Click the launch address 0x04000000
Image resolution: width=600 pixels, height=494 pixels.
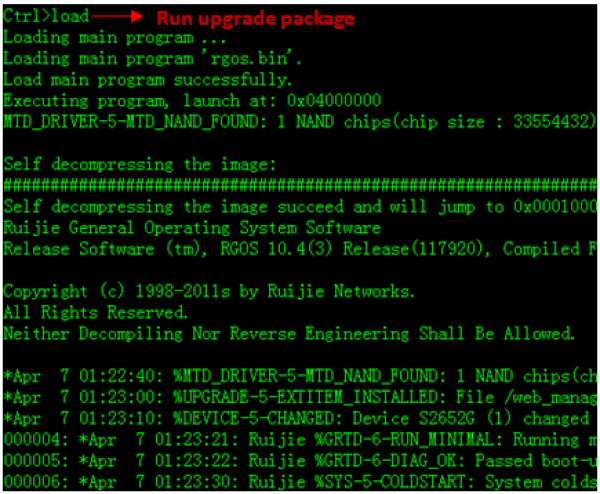334,101
